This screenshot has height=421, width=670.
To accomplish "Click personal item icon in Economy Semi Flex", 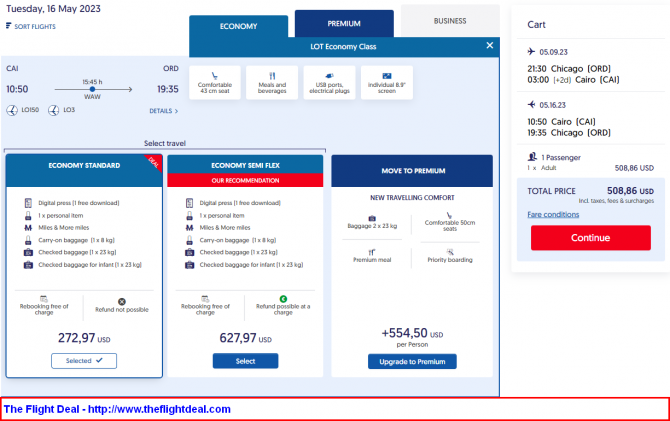I will pos(189,215).
